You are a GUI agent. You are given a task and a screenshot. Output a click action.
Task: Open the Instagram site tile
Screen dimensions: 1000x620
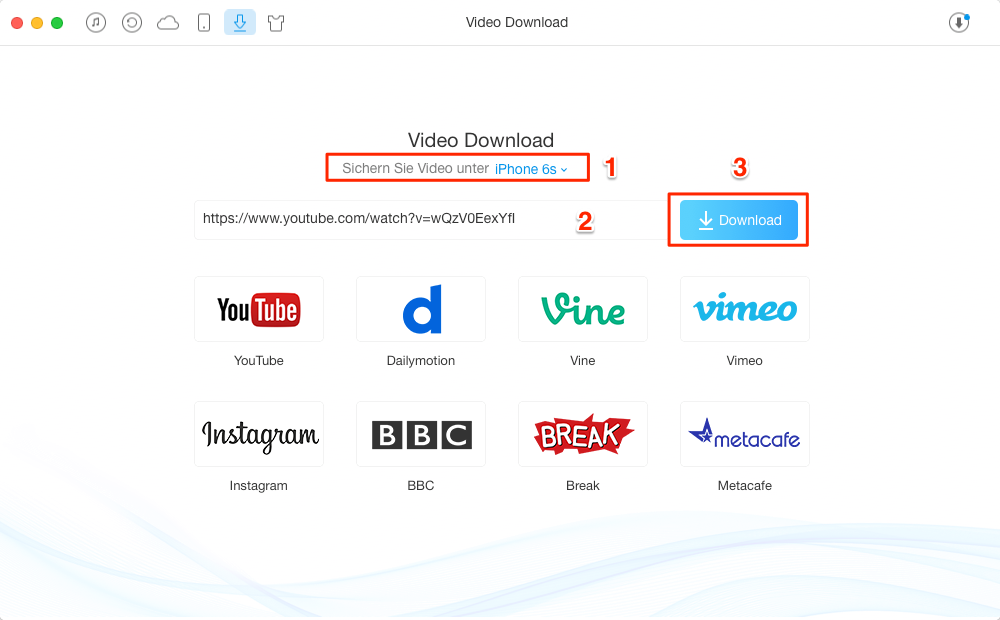[259, 434]
